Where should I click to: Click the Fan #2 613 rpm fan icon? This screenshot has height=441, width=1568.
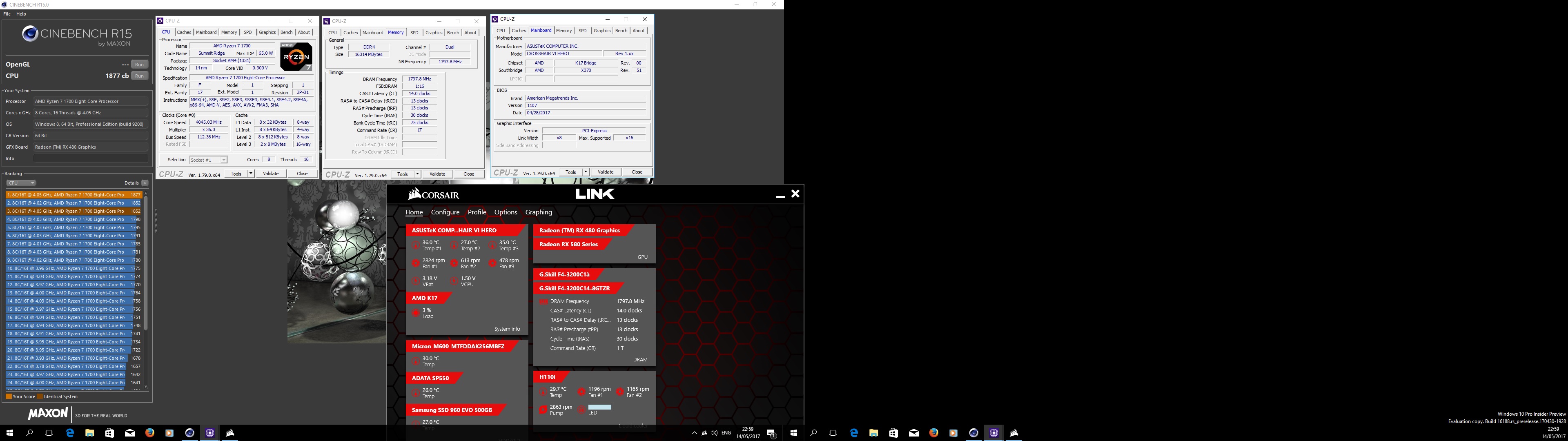click(454, 263)
